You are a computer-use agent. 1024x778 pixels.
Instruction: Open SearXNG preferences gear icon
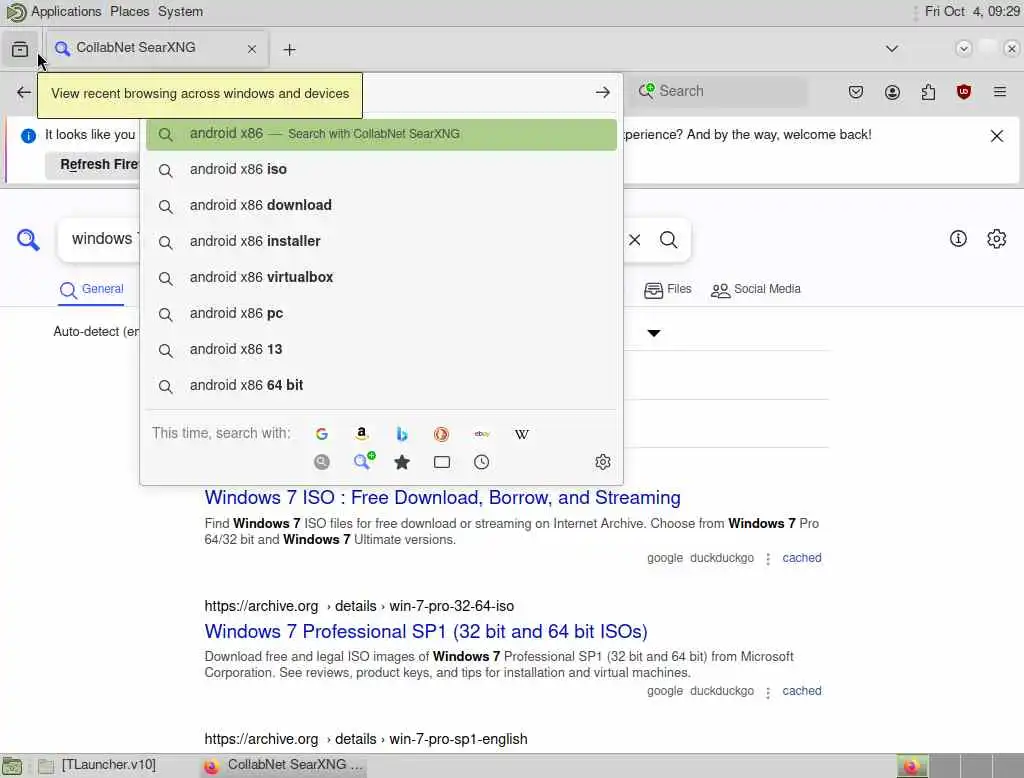(997, 238)
